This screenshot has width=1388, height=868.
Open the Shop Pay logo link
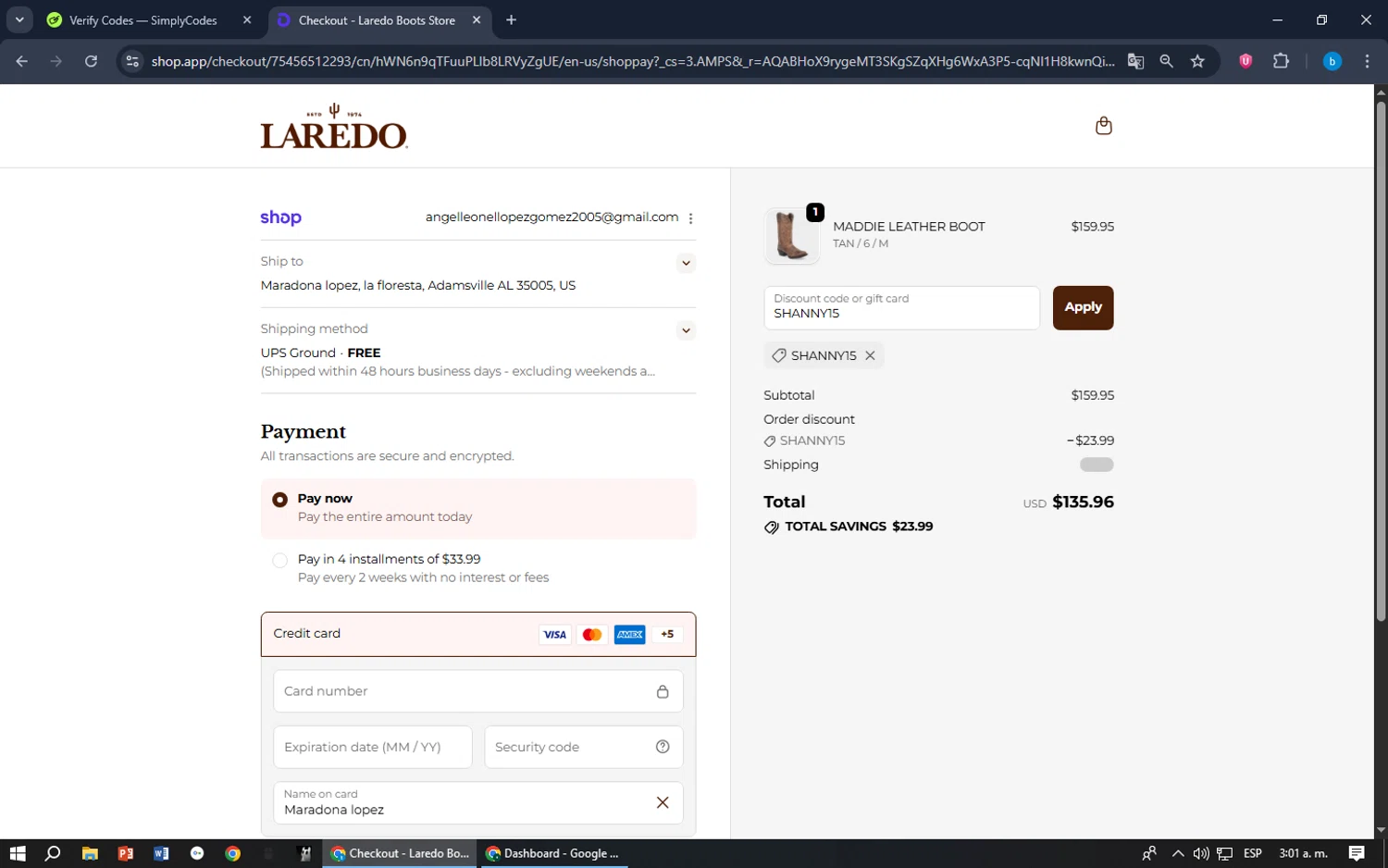click(280, 217)
